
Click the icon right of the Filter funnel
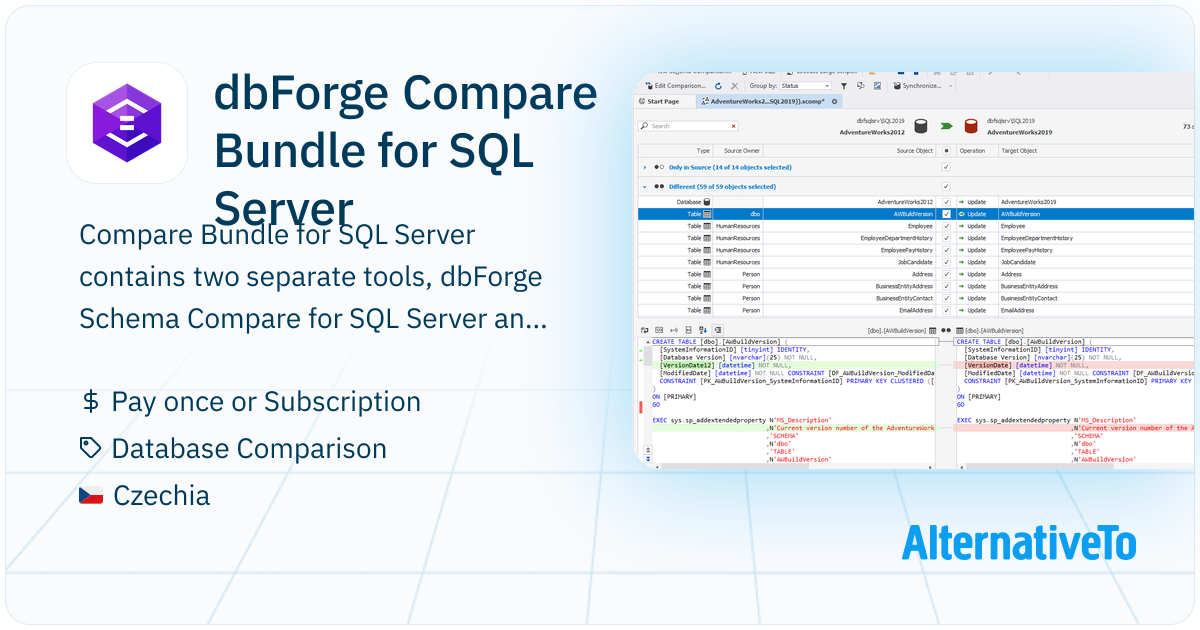tap(861, 86)
